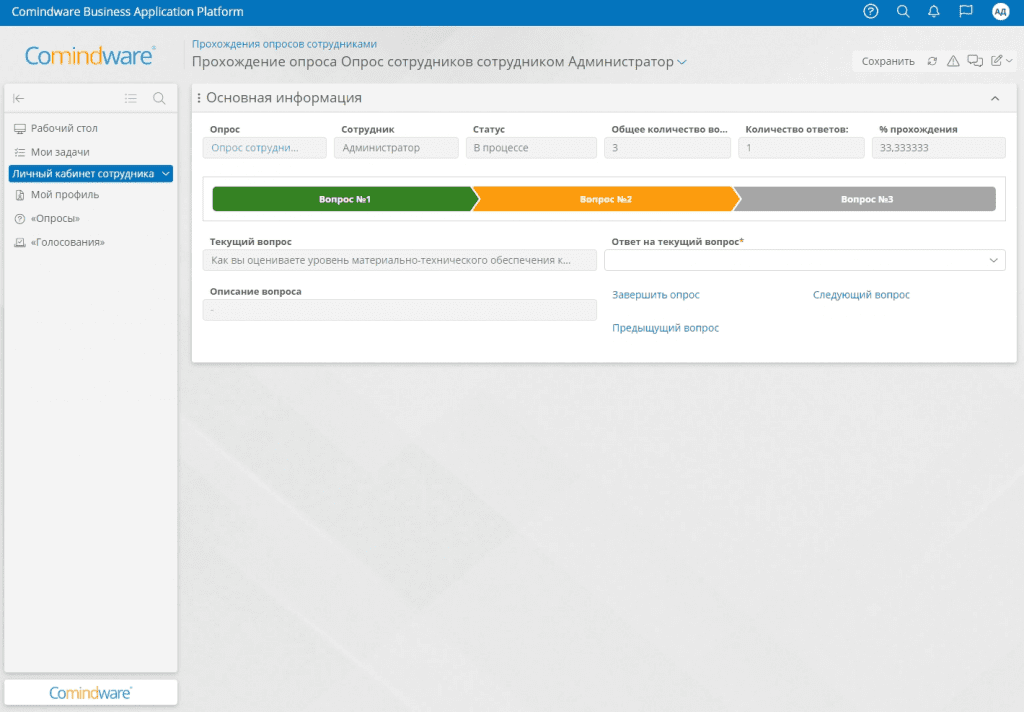Go to «Опросы» in the sidebar
The width and height of the screenshot is (1024, 712).
tap(55, 218)
